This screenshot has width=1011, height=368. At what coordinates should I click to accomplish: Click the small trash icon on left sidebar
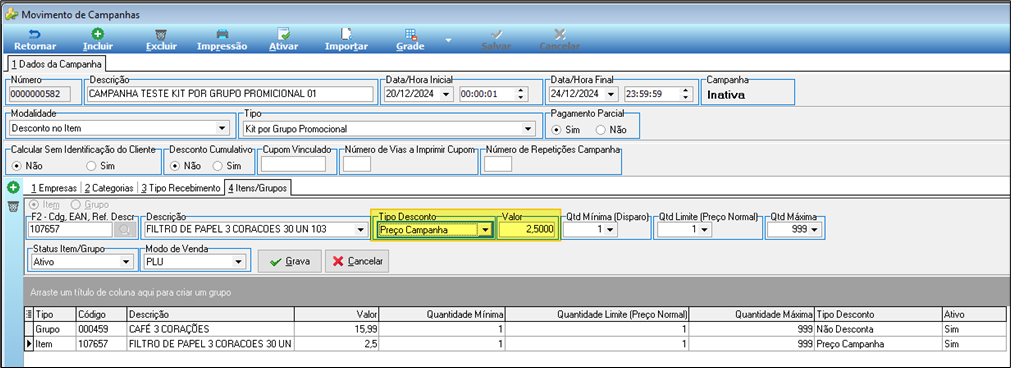tap(13, 207)
